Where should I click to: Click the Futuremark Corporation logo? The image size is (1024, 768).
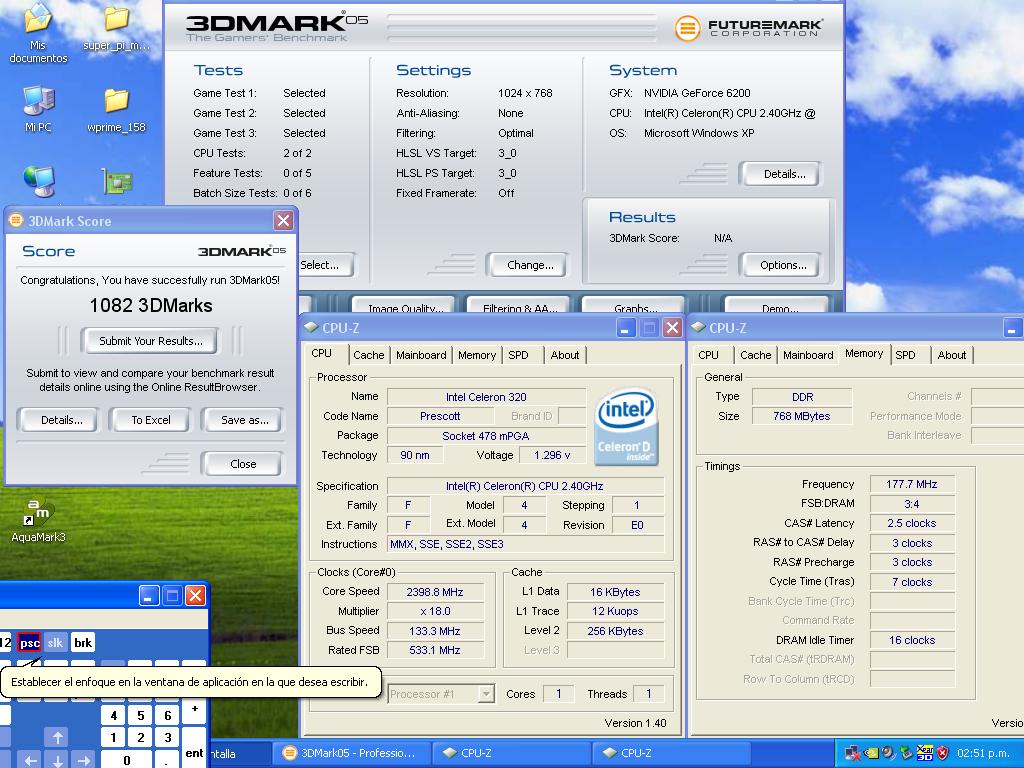[748, 28]
